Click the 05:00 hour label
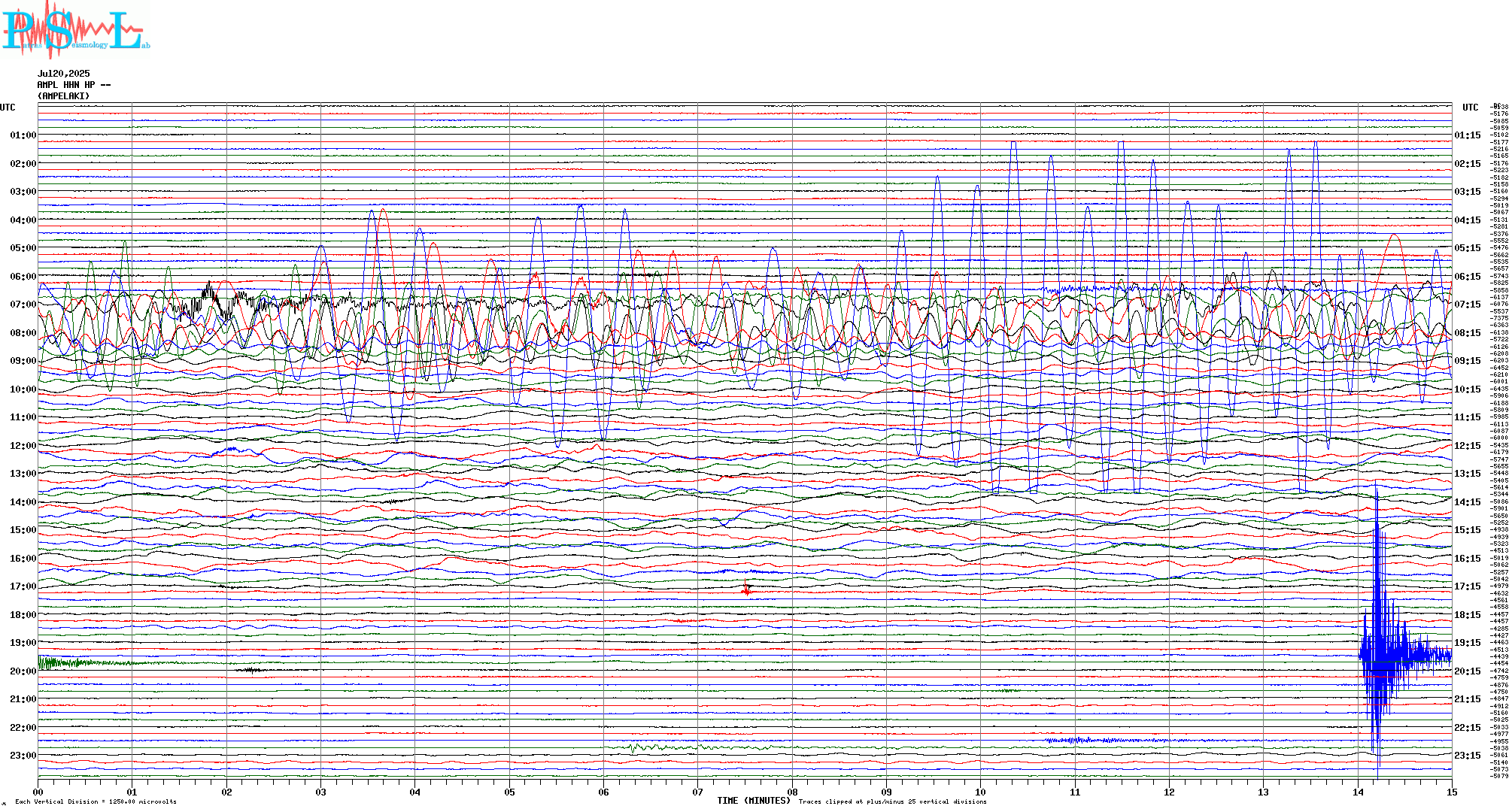1512x812 pixels. [x=23, y=248]
